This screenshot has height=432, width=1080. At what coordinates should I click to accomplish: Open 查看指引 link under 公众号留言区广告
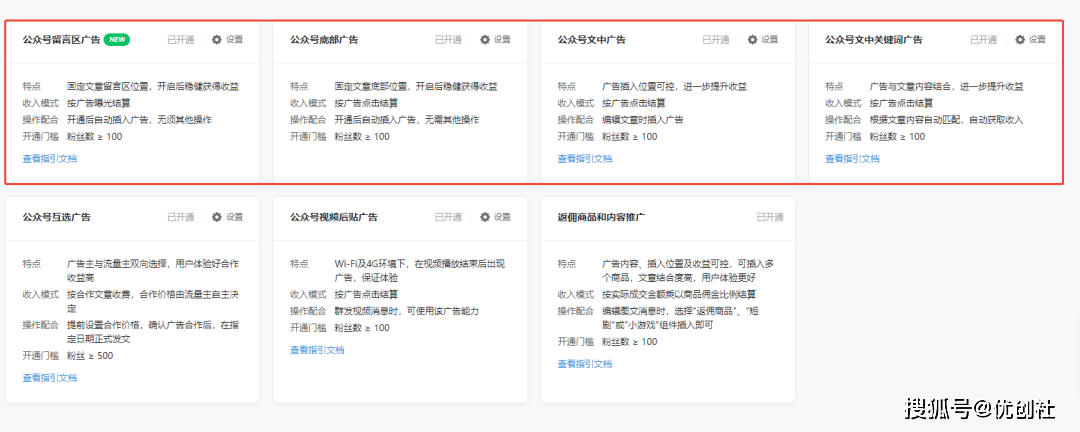pos(39,158)
